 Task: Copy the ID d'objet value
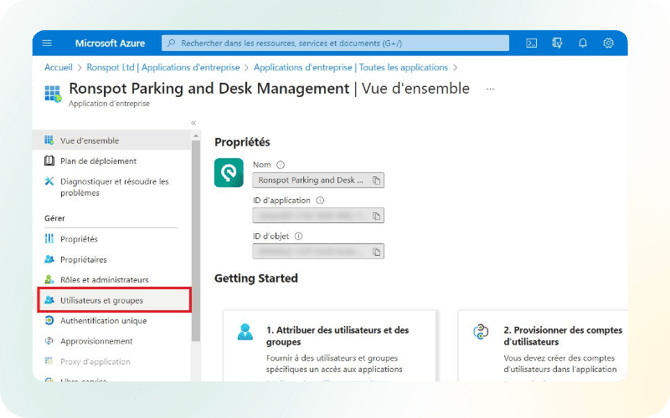coord(376,252)
